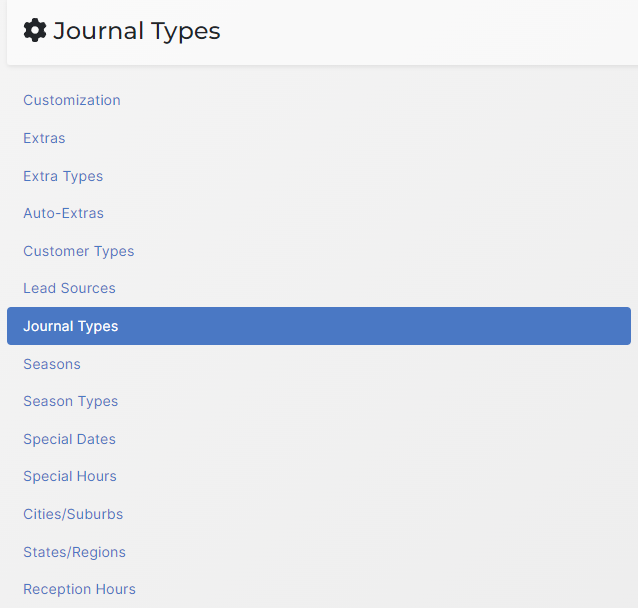
Task: Go to Reception Hours settings
Action: pos(79,589)
